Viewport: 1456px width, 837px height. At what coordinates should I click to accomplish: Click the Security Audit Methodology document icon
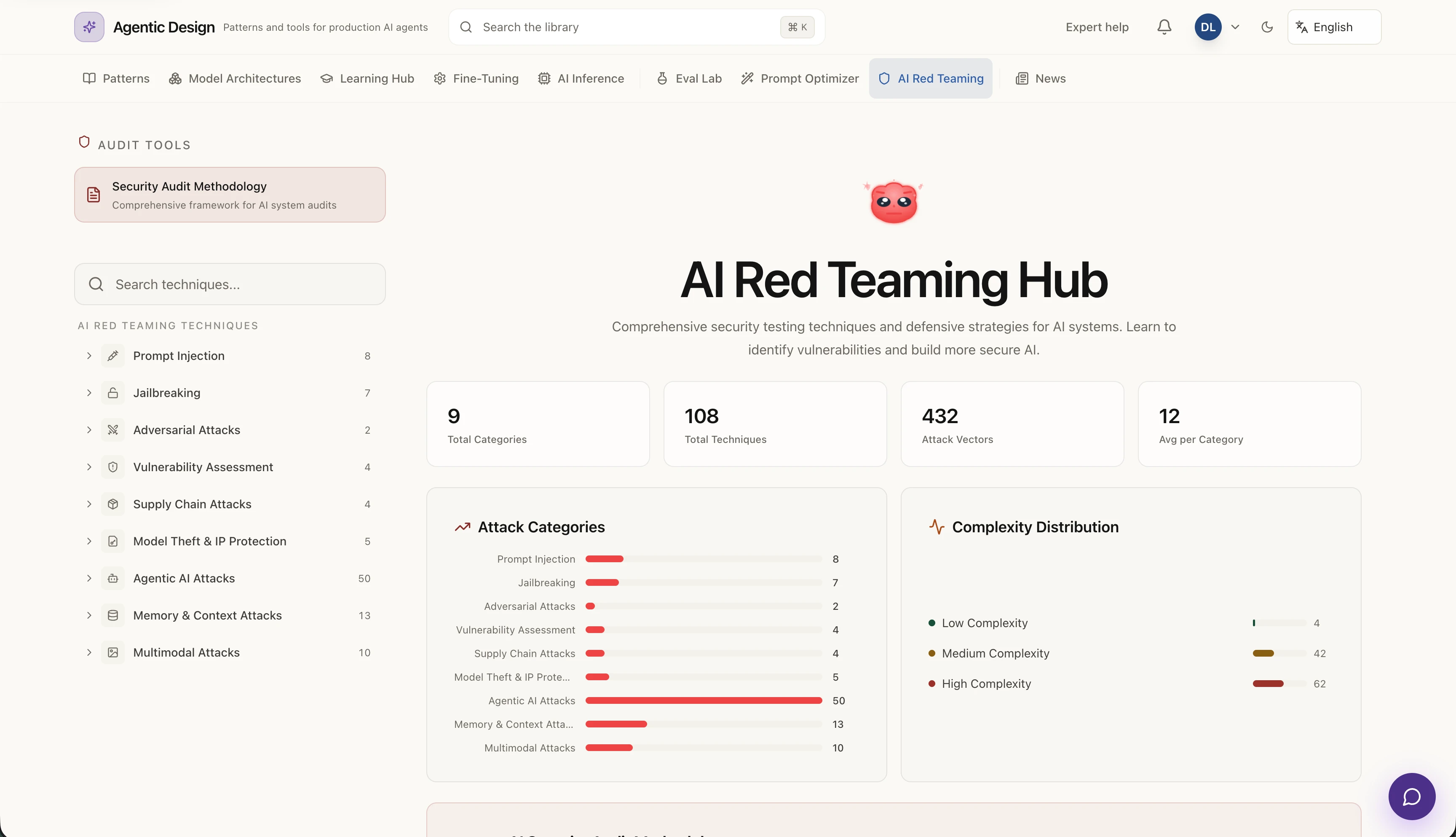click(x=93, y=195)
